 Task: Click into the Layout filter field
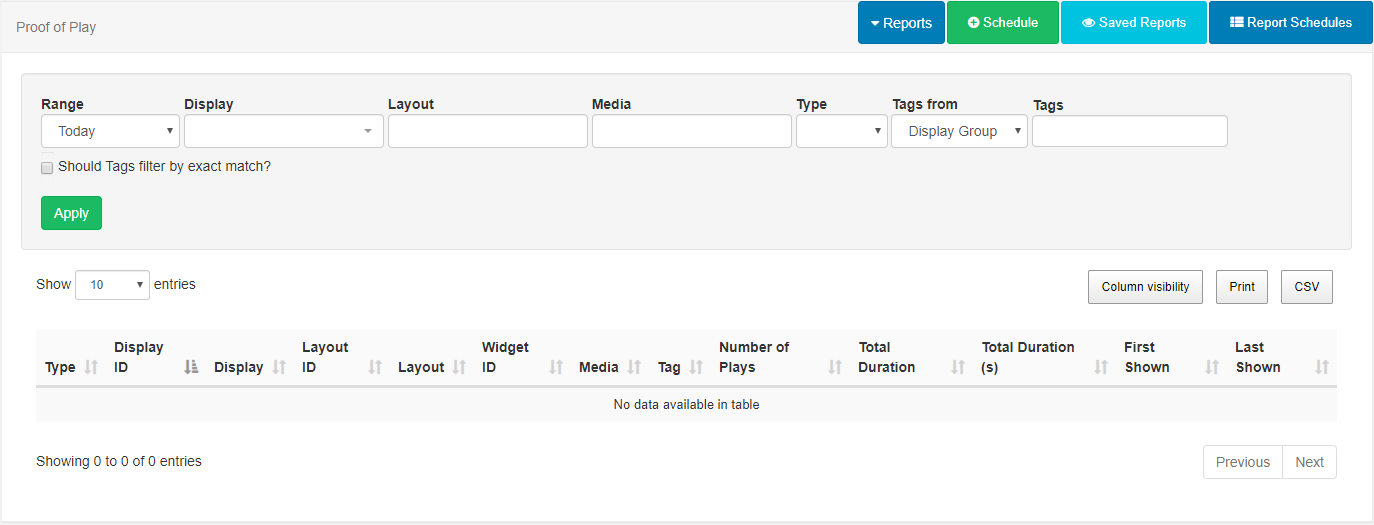pyautogui.click(x=487, y=131)
